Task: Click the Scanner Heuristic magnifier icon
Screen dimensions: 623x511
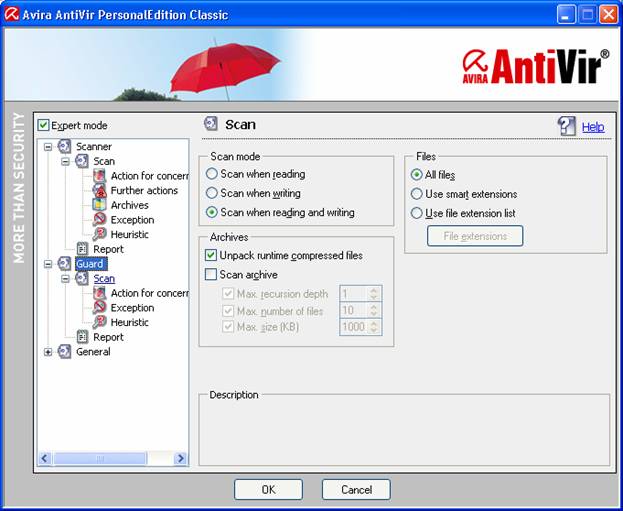Action: [x=99, y=234]
